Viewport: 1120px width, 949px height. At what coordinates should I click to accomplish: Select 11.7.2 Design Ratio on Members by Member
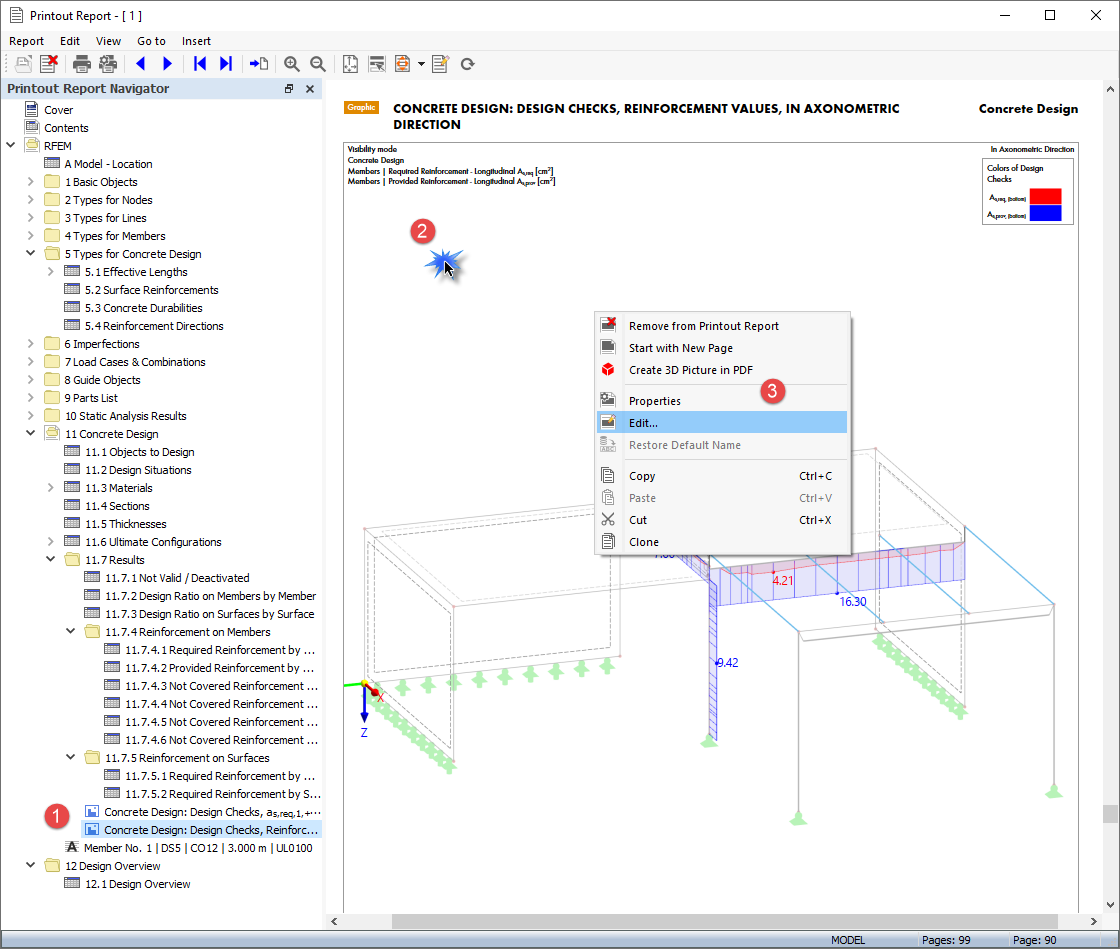tap(210, 596)
